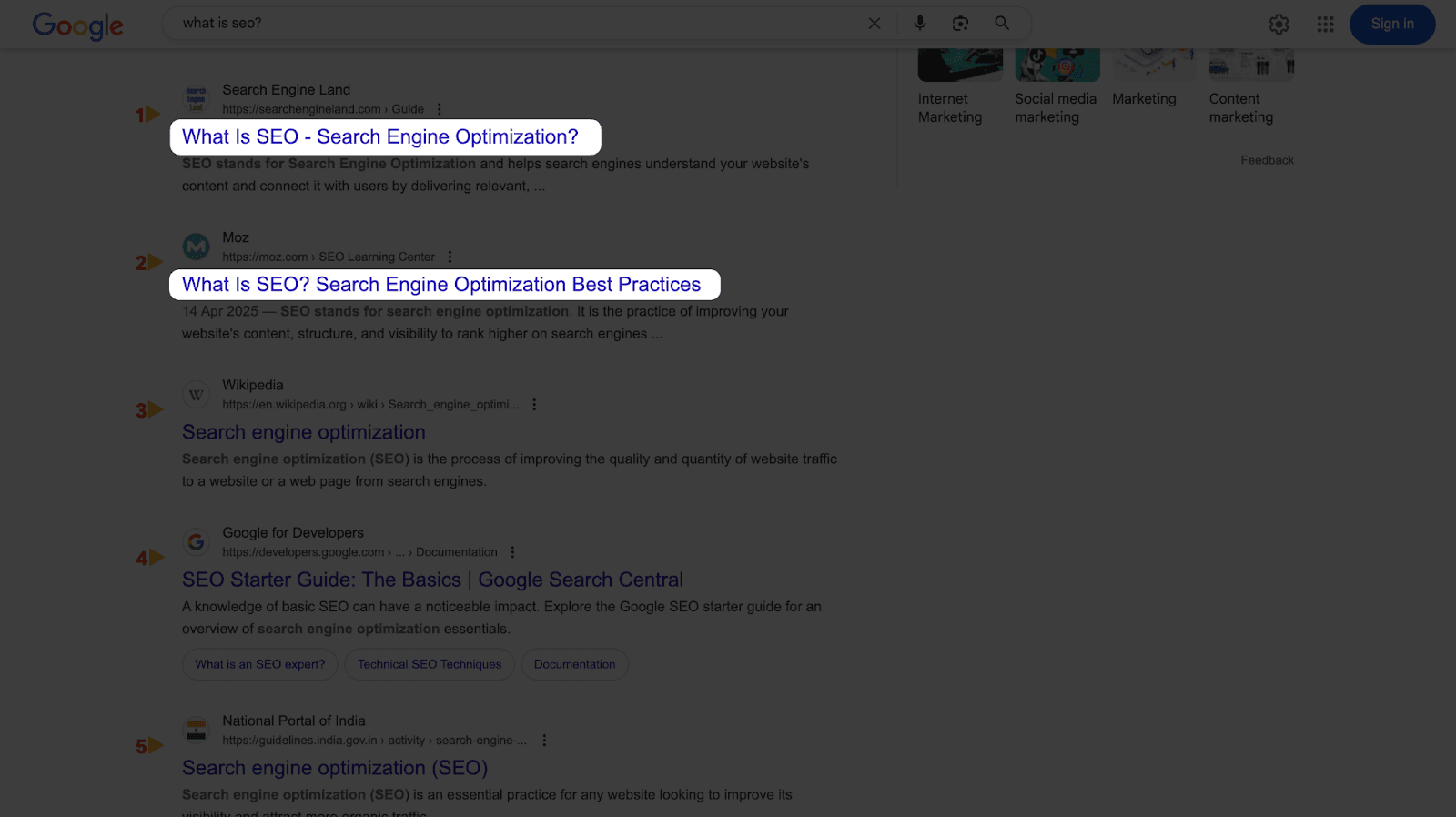Open search by image (Lens) icon
This screenshot has width=1456, height=817.
(960, 24)
